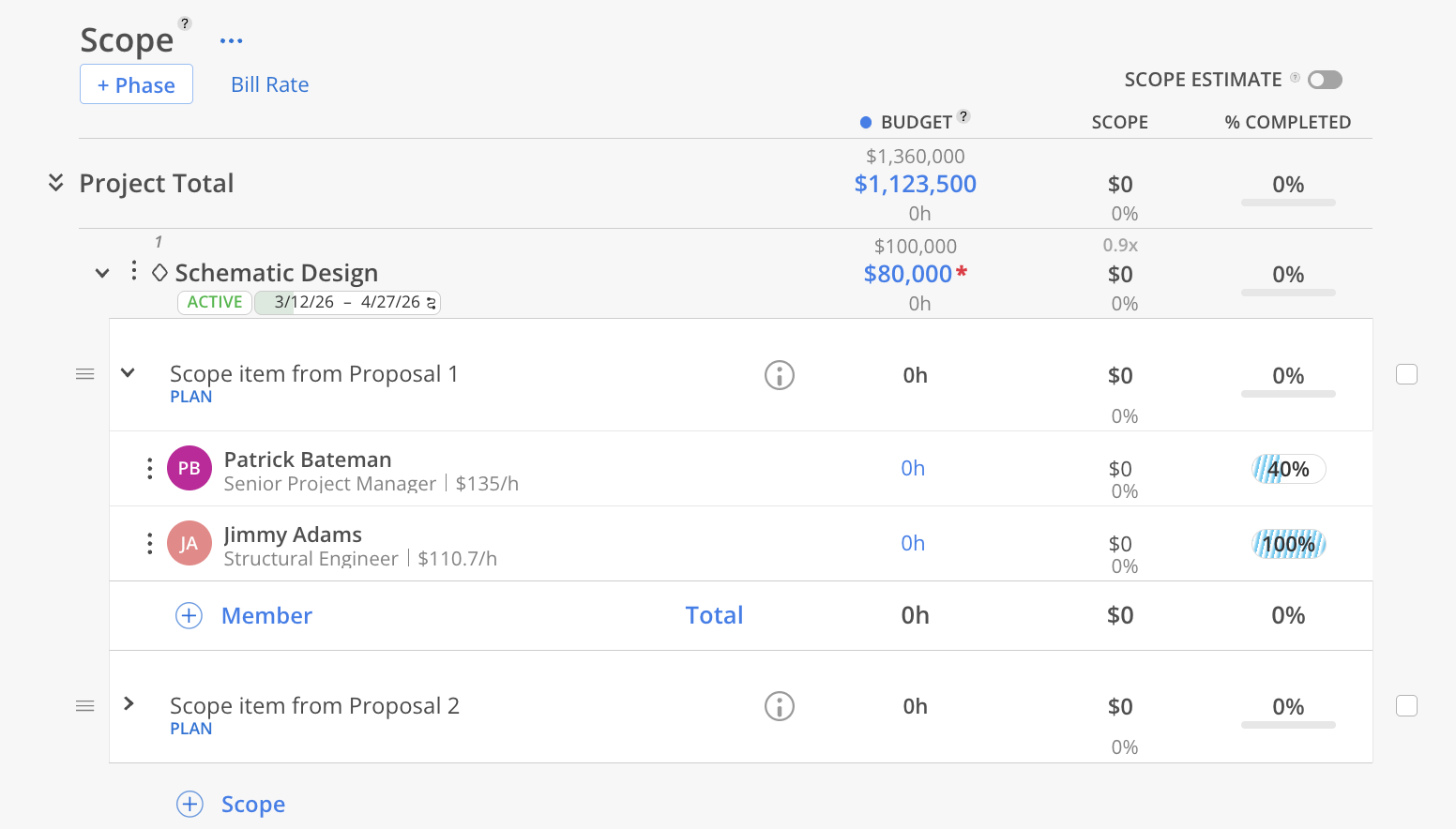
Task: Open the Scope three-dot options menu
Action: pyautogui.click(x=231, y=41)
